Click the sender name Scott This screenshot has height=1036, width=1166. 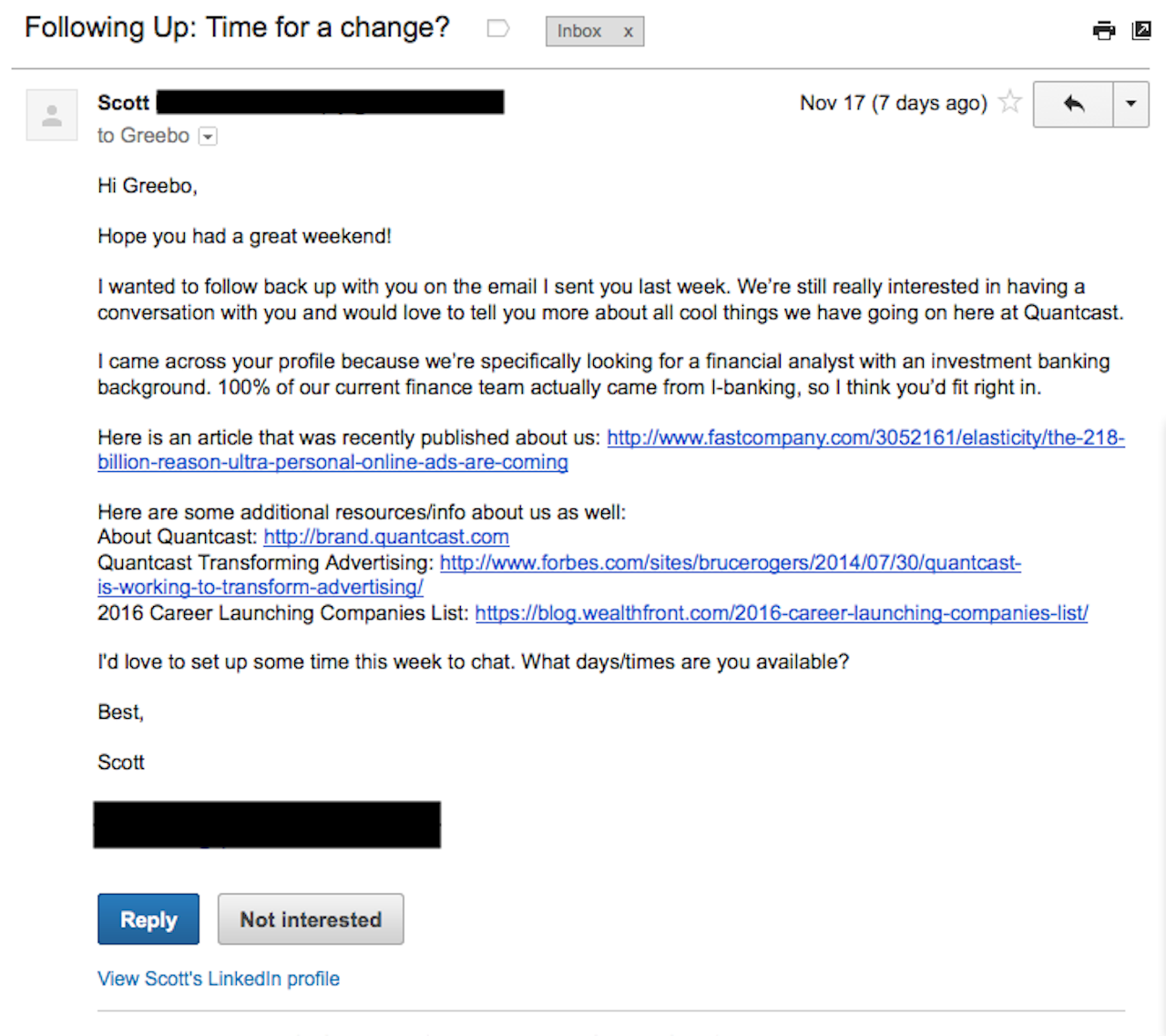tap(123, 103)
